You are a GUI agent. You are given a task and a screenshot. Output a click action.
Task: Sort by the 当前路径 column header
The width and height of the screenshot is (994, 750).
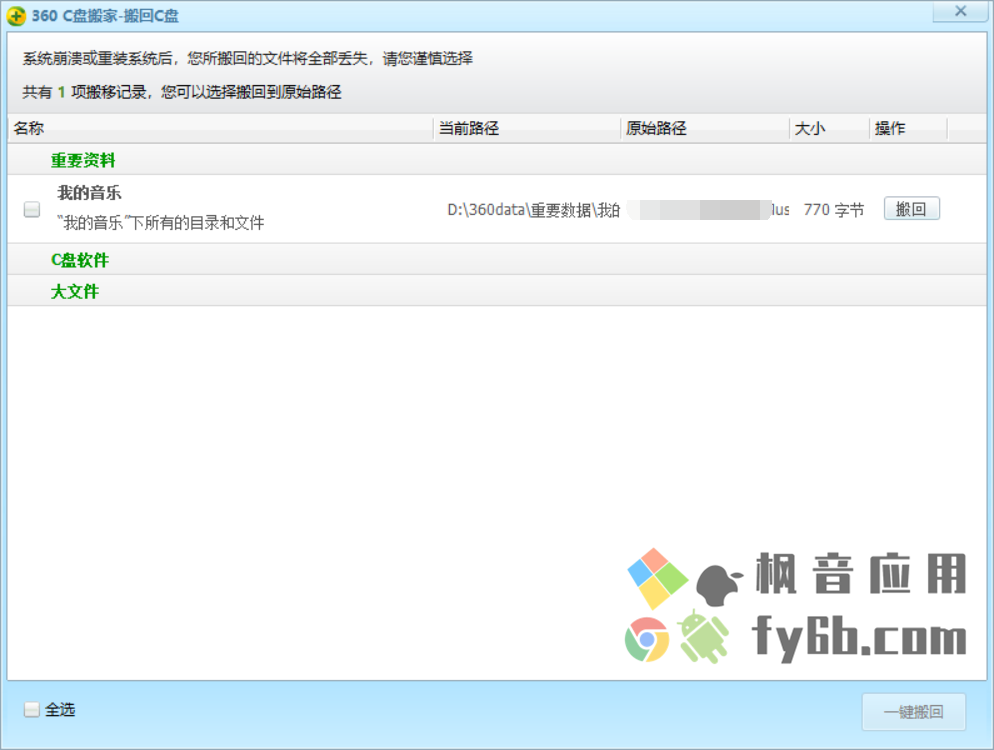(527, 128)
